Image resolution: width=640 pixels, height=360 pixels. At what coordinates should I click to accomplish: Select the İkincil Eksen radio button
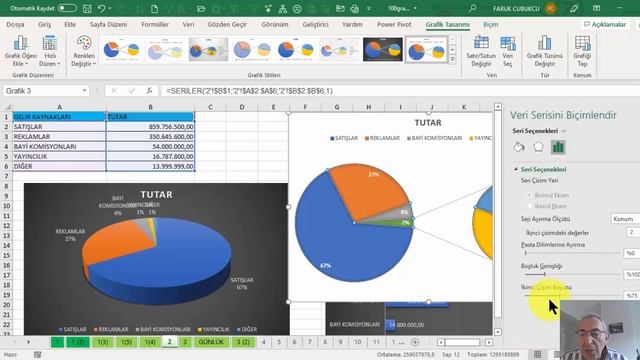tap(530, 206)
